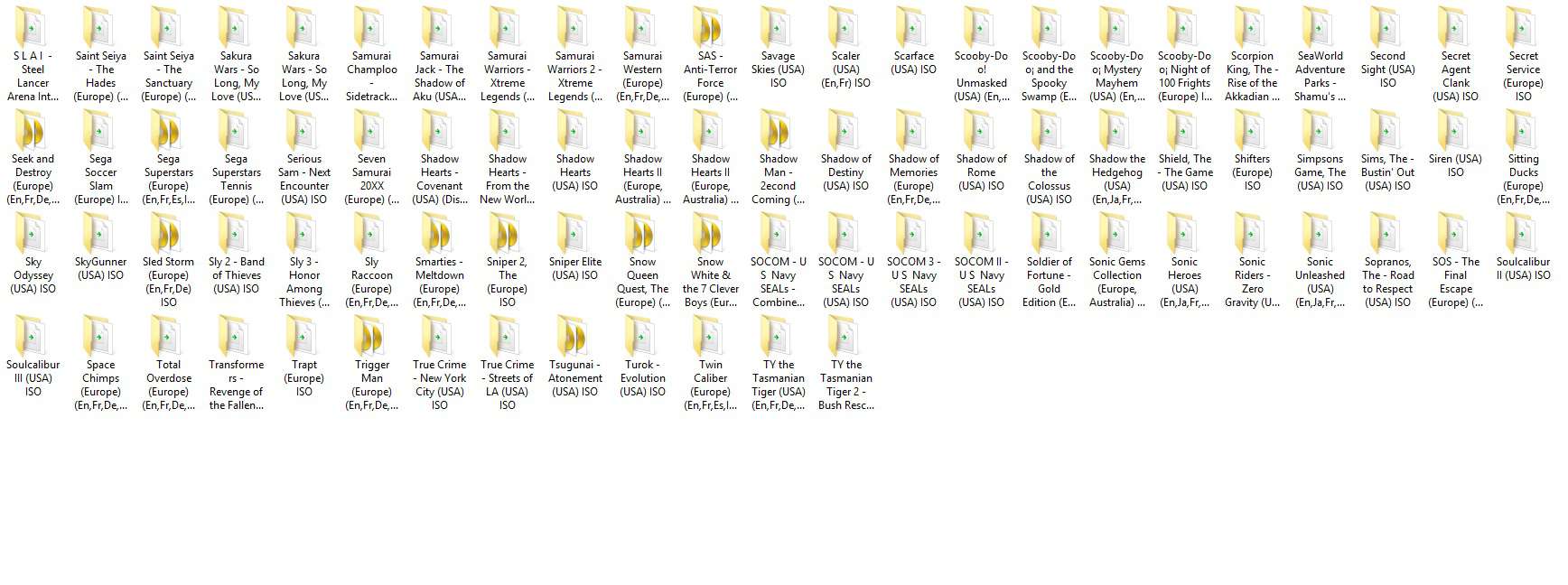Click the Scarface folder icon

913,26
